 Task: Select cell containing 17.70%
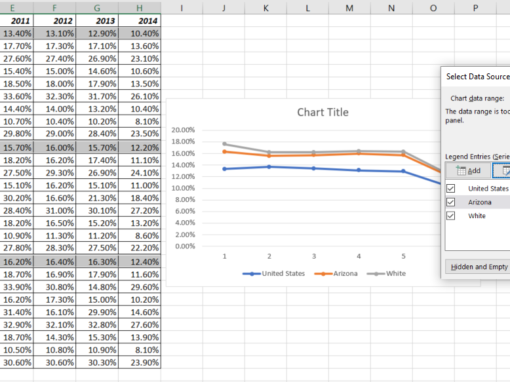[x=17, y=46]
